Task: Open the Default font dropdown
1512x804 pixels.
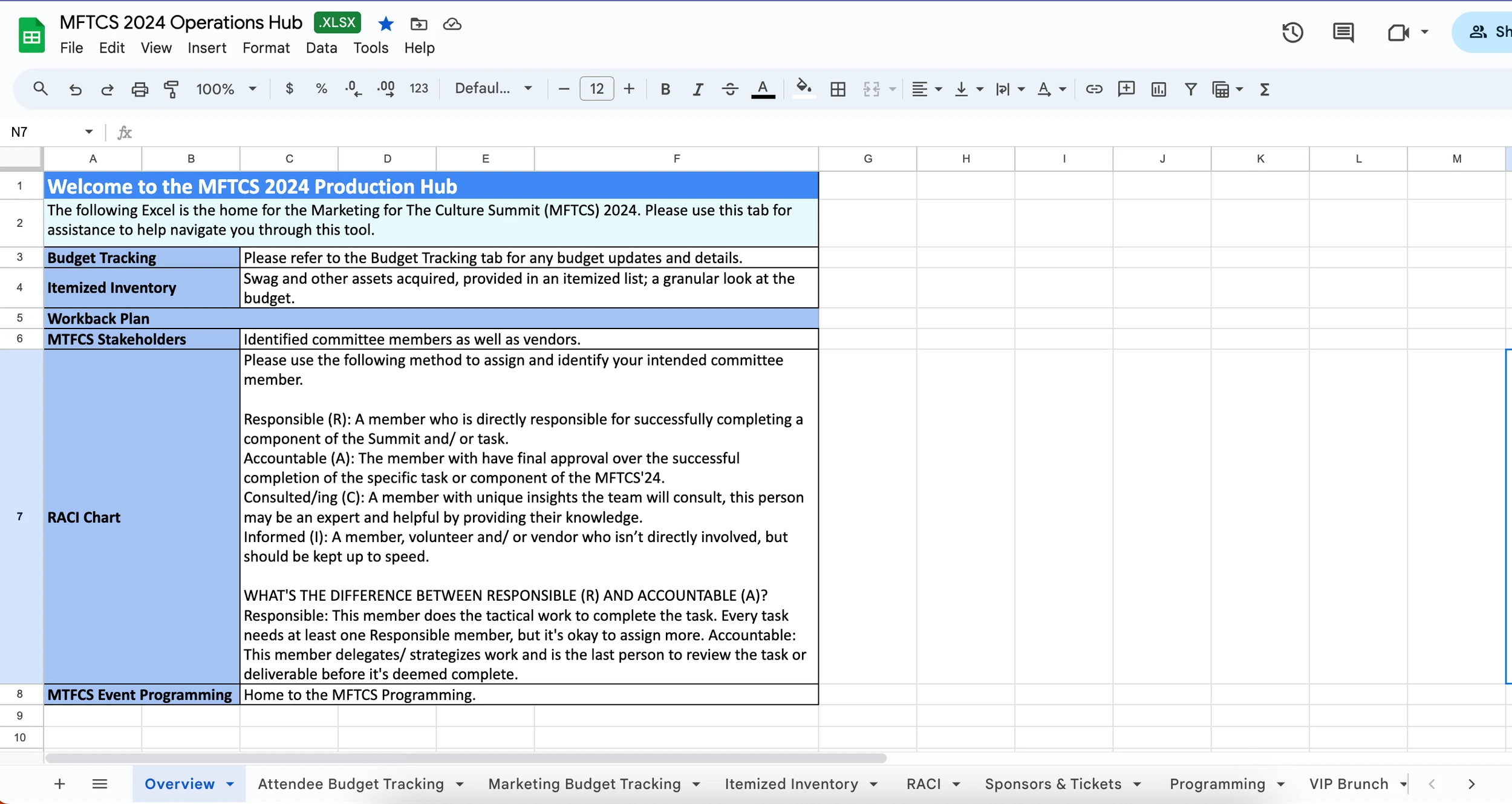Action: [494, 88]
